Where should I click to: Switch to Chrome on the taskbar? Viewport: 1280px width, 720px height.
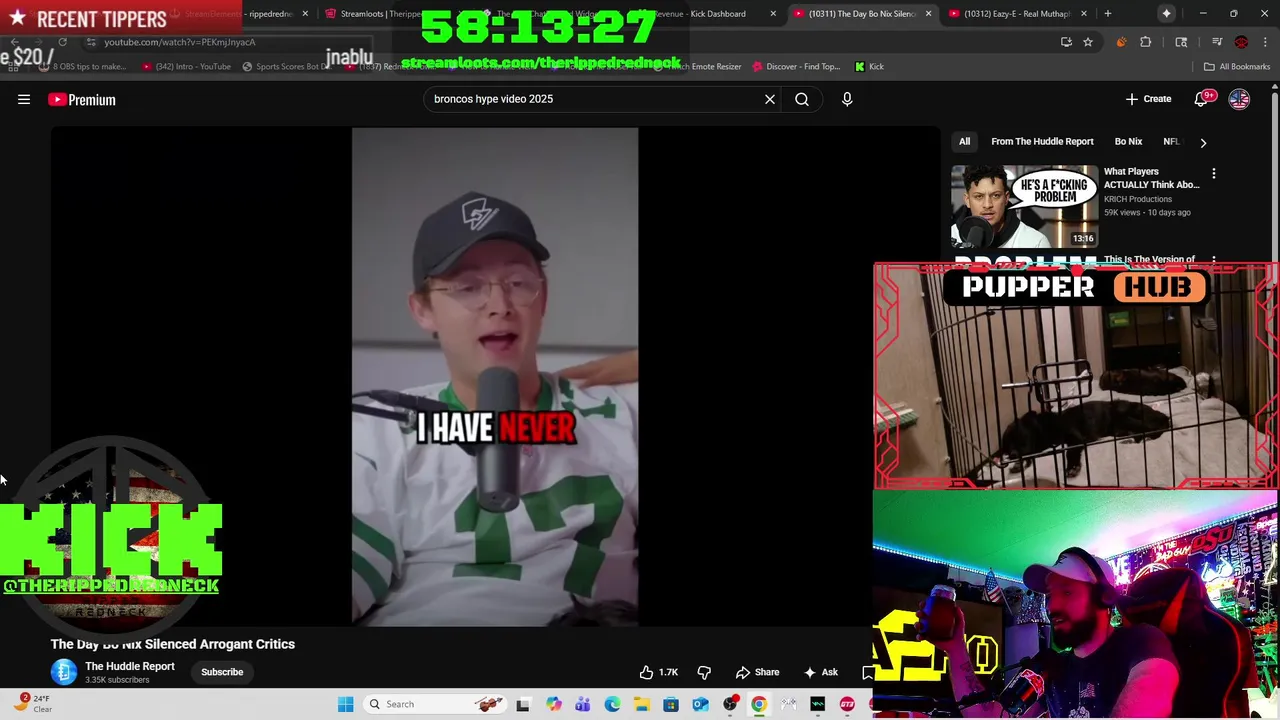[x=759, y=704]
